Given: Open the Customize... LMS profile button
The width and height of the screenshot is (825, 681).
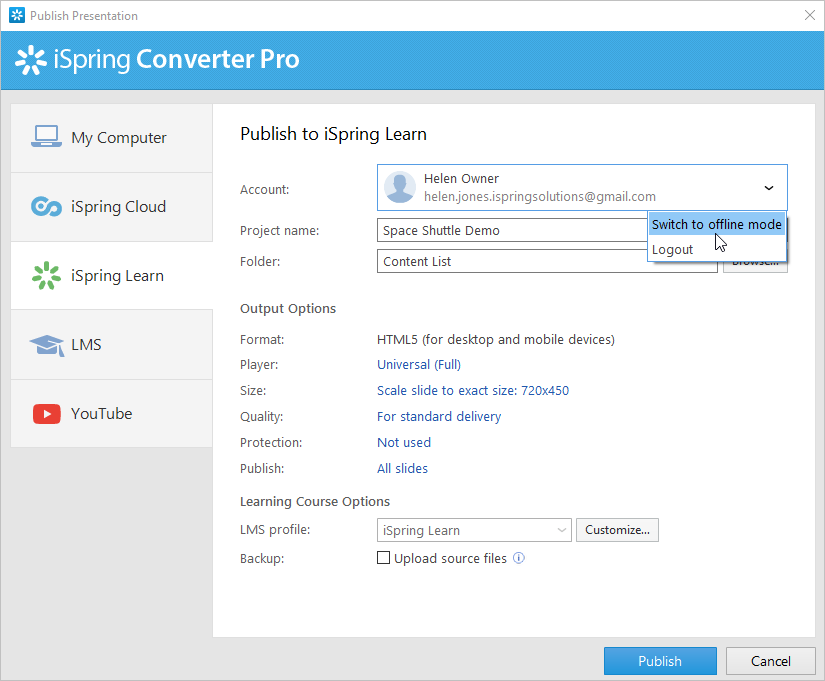Looking at the screenshot, I should [617, 530].
